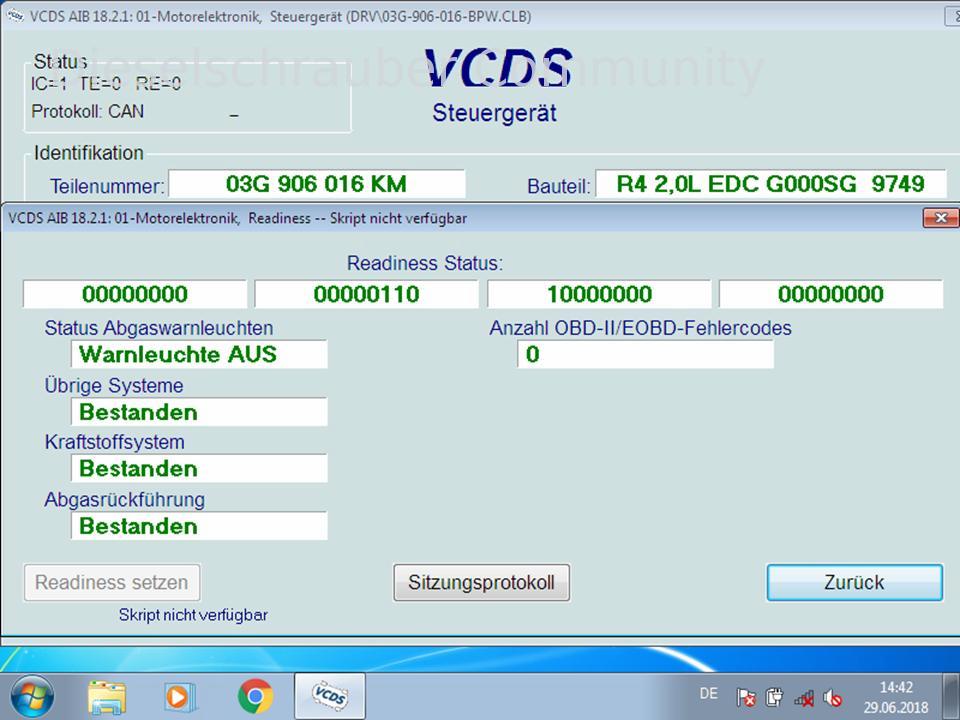Open File Explorer from the taskbar
The image size is (960, 720).
107,697
